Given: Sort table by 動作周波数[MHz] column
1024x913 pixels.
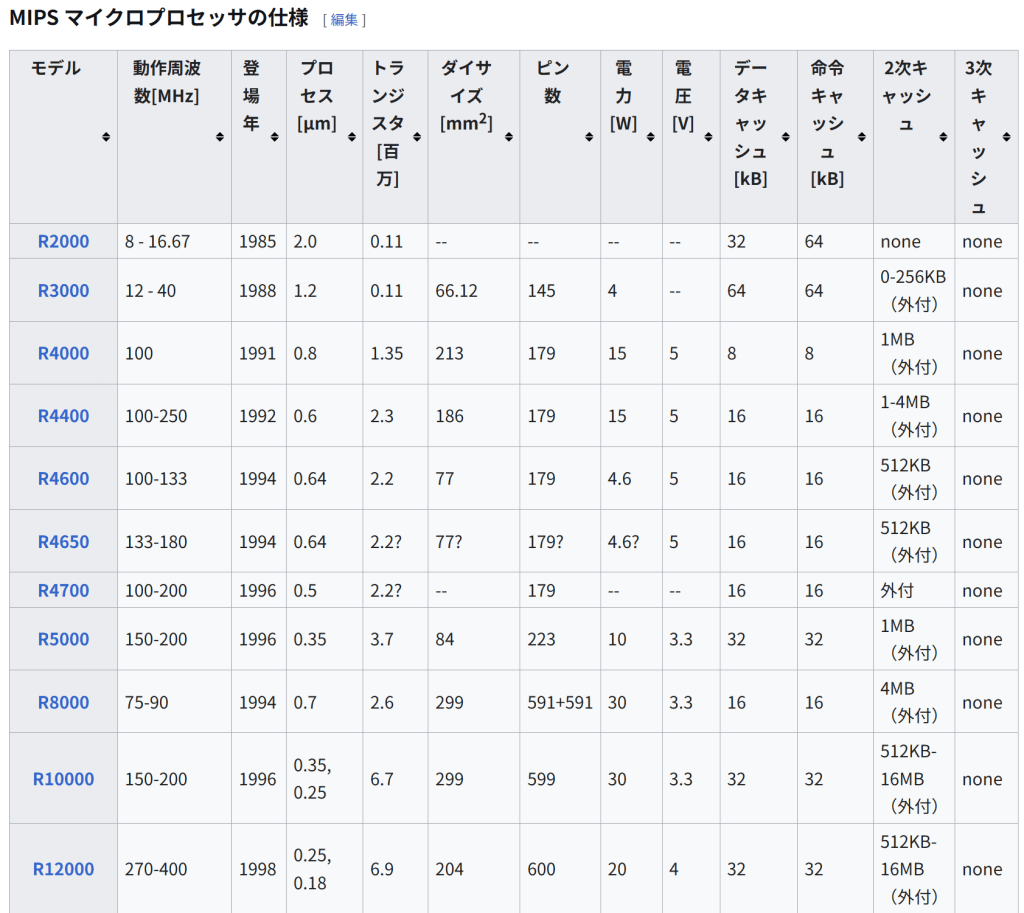Looking at the screenshot, I should click(x=219, y=137).
